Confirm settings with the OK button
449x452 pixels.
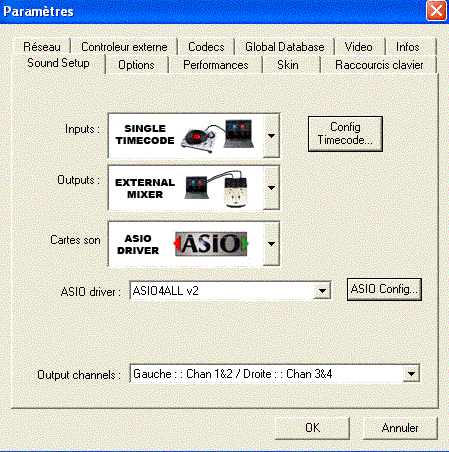click(312, 428)
